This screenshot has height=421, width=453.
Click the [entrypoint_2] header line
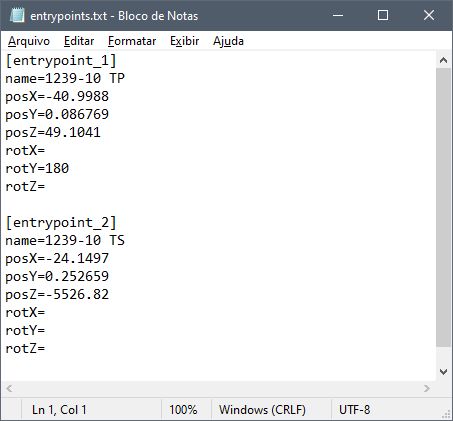tap(61, 223)
